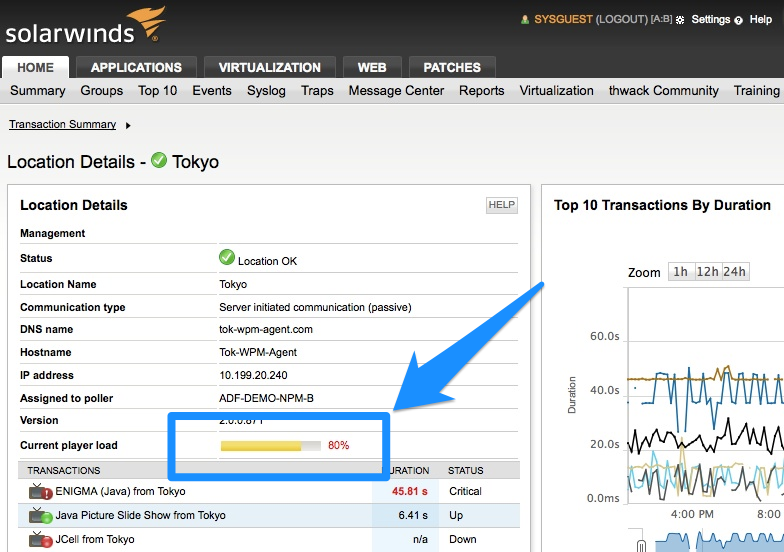Open the HOME tab

click(35, 67)
